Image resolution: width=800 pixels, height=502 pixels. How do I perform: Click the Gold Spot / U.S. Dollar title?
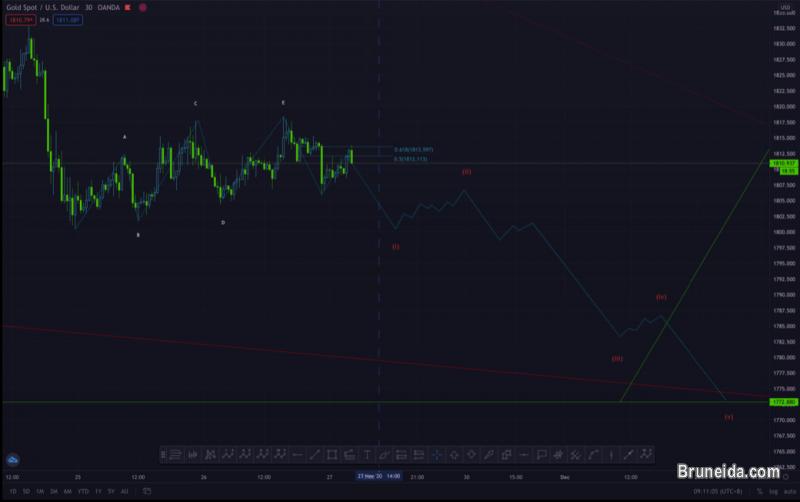pos(43,8)
